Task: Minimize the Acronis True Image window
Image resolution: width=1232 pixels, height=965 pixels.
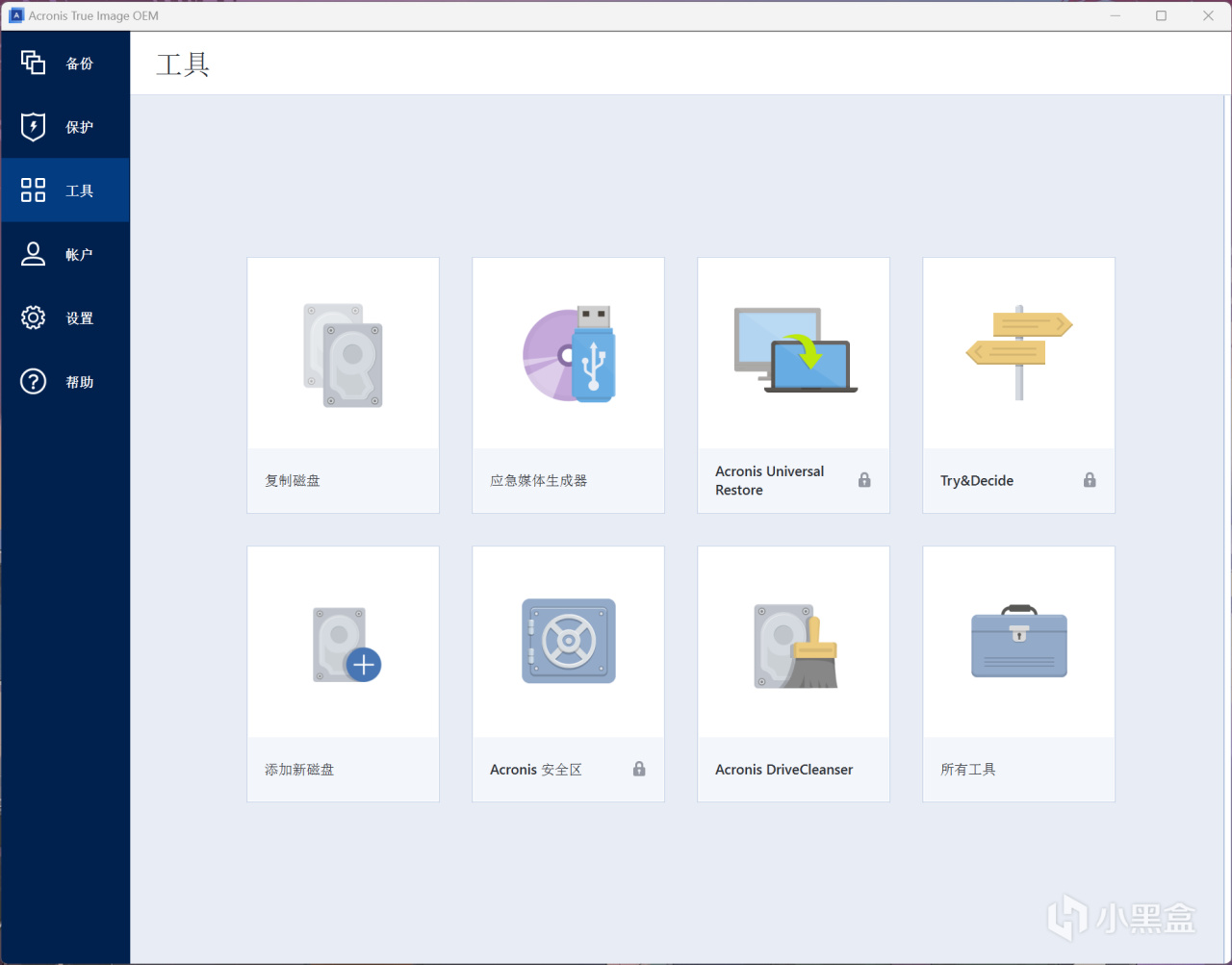Action: 1116,15
